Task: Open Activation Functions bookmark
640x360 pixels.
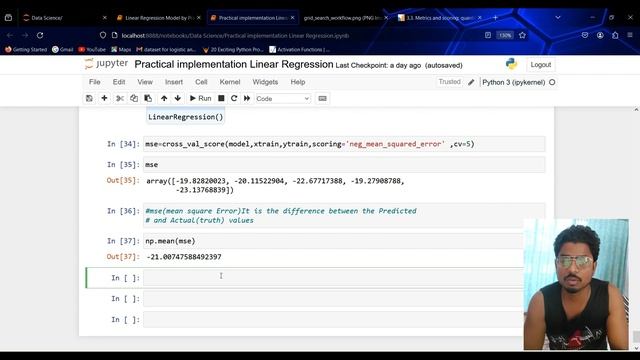Action: click(x=300, y=49)
